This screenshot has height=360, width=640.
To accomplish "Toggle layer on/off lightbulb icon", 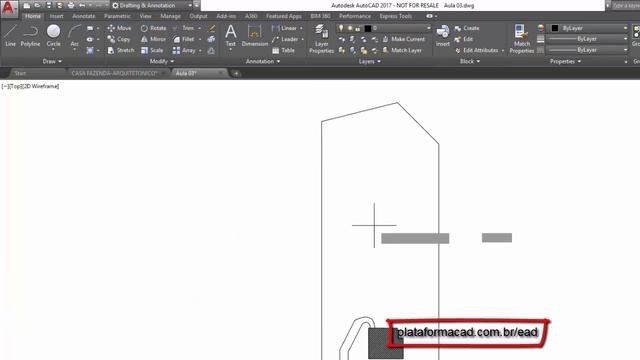I will 341,28.
